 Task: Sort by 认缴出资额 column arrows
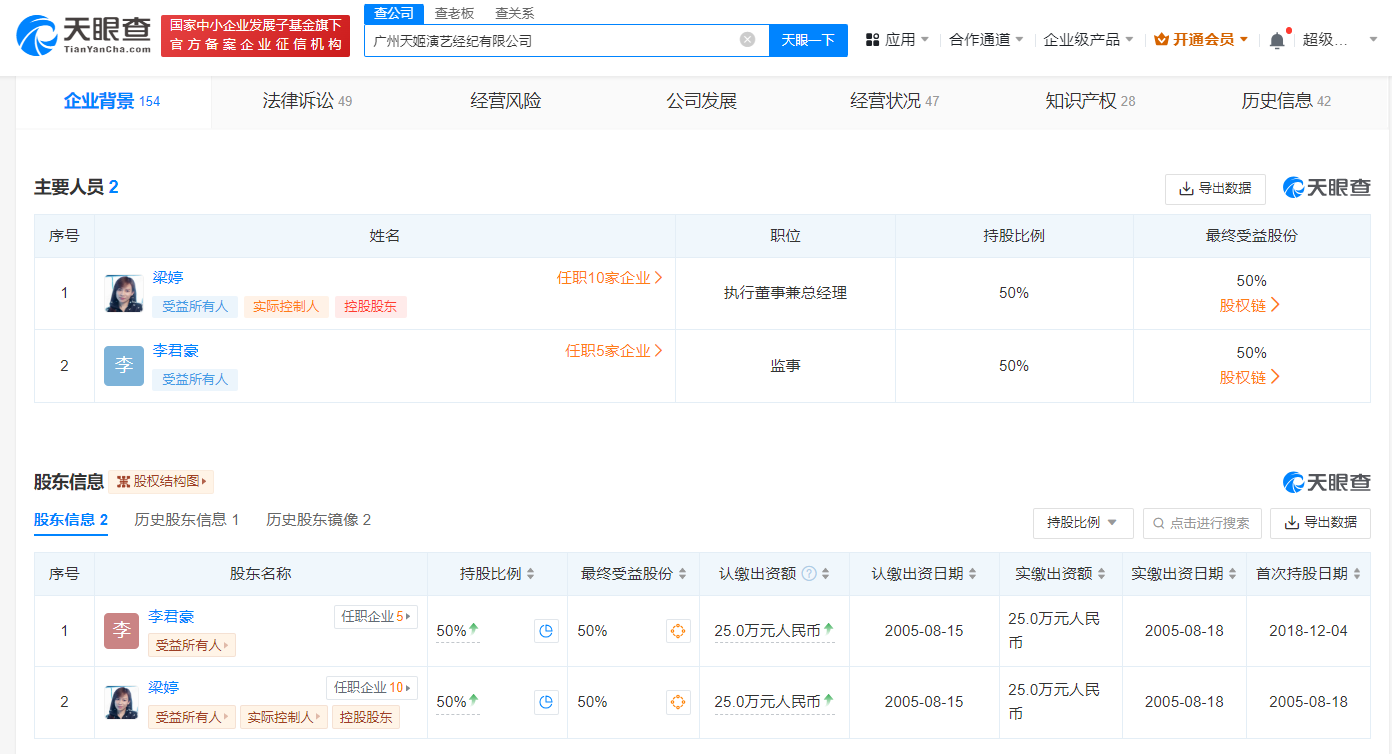[826, 574]
